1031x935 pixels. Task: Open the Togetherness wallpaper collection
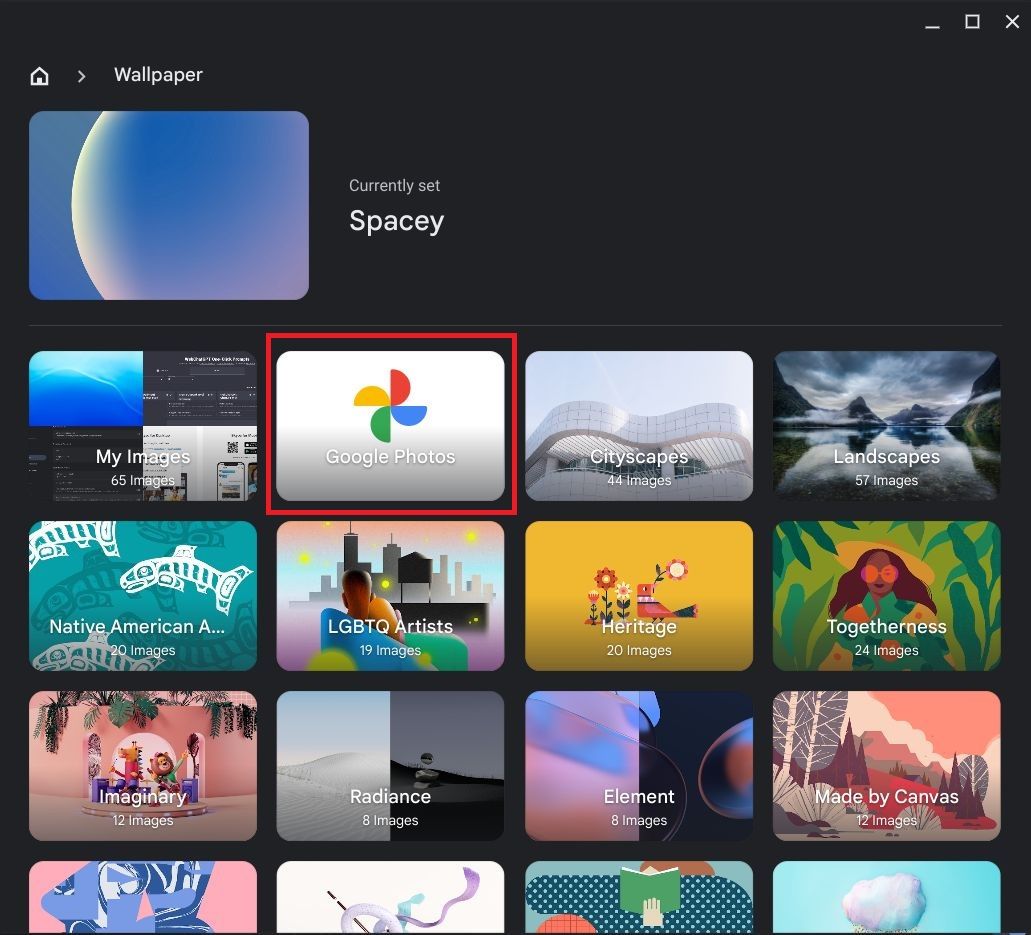tap(886, 596)
